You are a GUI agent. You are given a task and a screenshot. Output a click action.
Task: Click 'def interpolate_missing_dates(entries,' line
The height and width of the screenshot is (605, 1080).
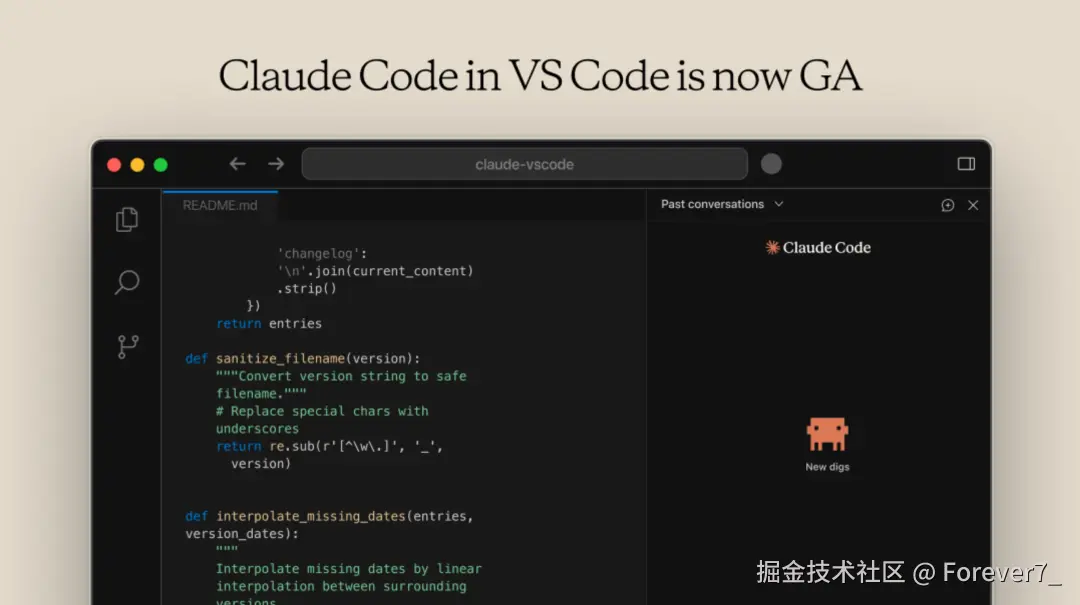tap(329, 516)
